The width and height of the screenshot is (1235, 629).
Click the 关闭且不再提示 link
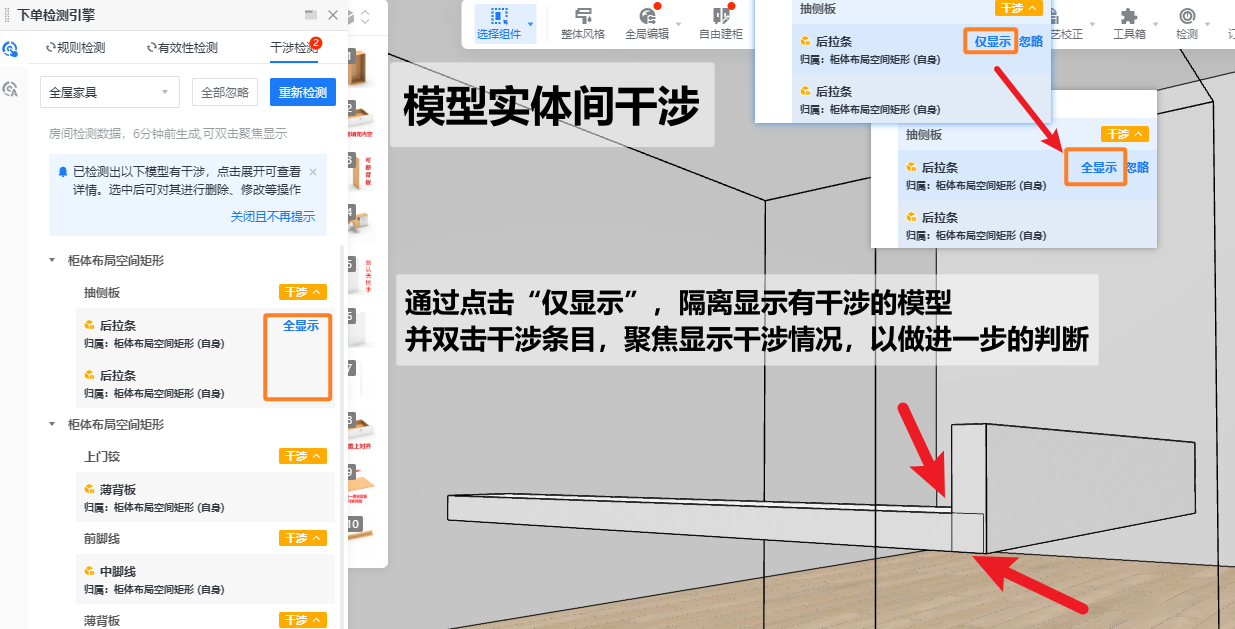(272, 216)
